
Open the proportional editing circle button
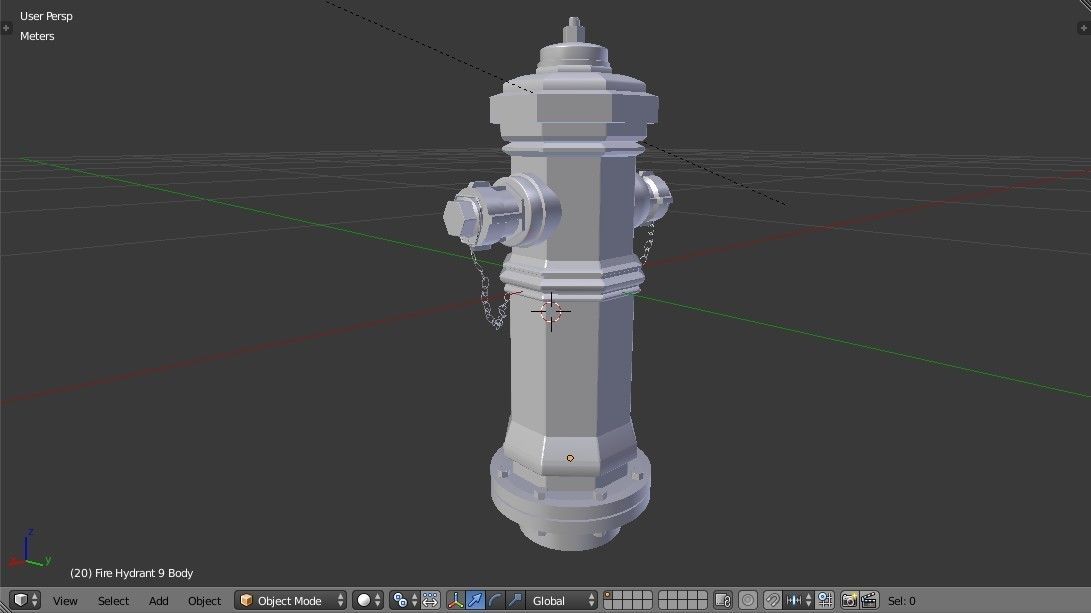pyautogui.click(x=748, y=600)
